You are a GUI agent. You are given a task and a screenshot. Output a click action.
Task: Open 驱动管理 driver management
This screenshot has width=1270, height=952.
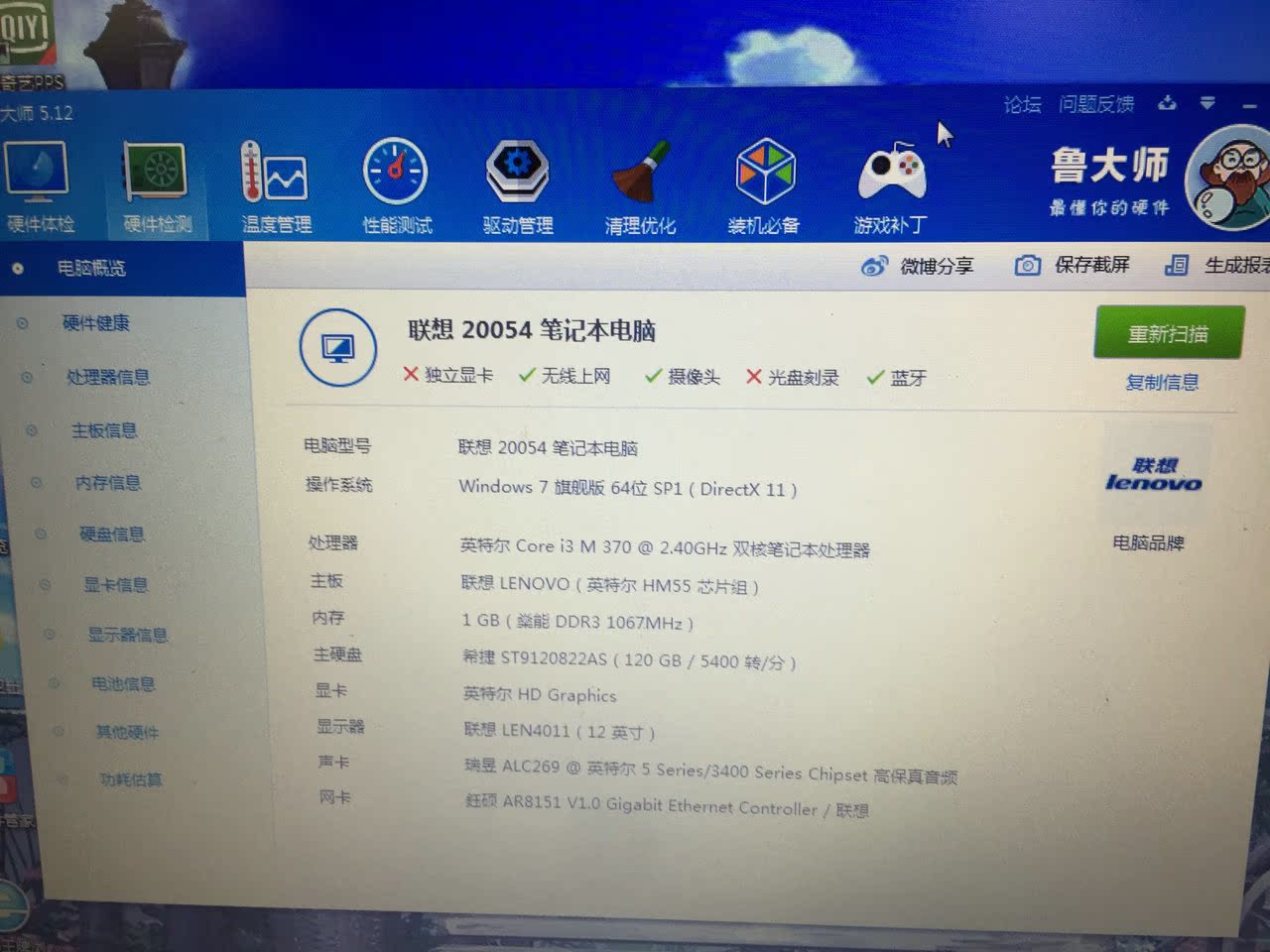click(517, 186)
